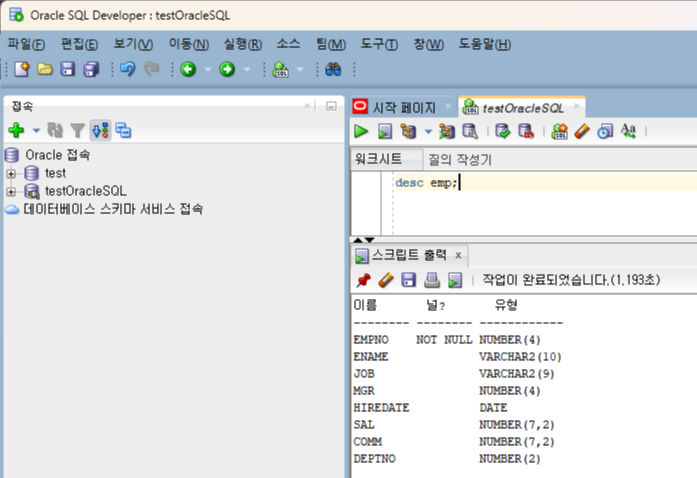Click the Save icon in script output toolbar

point(409,280)
